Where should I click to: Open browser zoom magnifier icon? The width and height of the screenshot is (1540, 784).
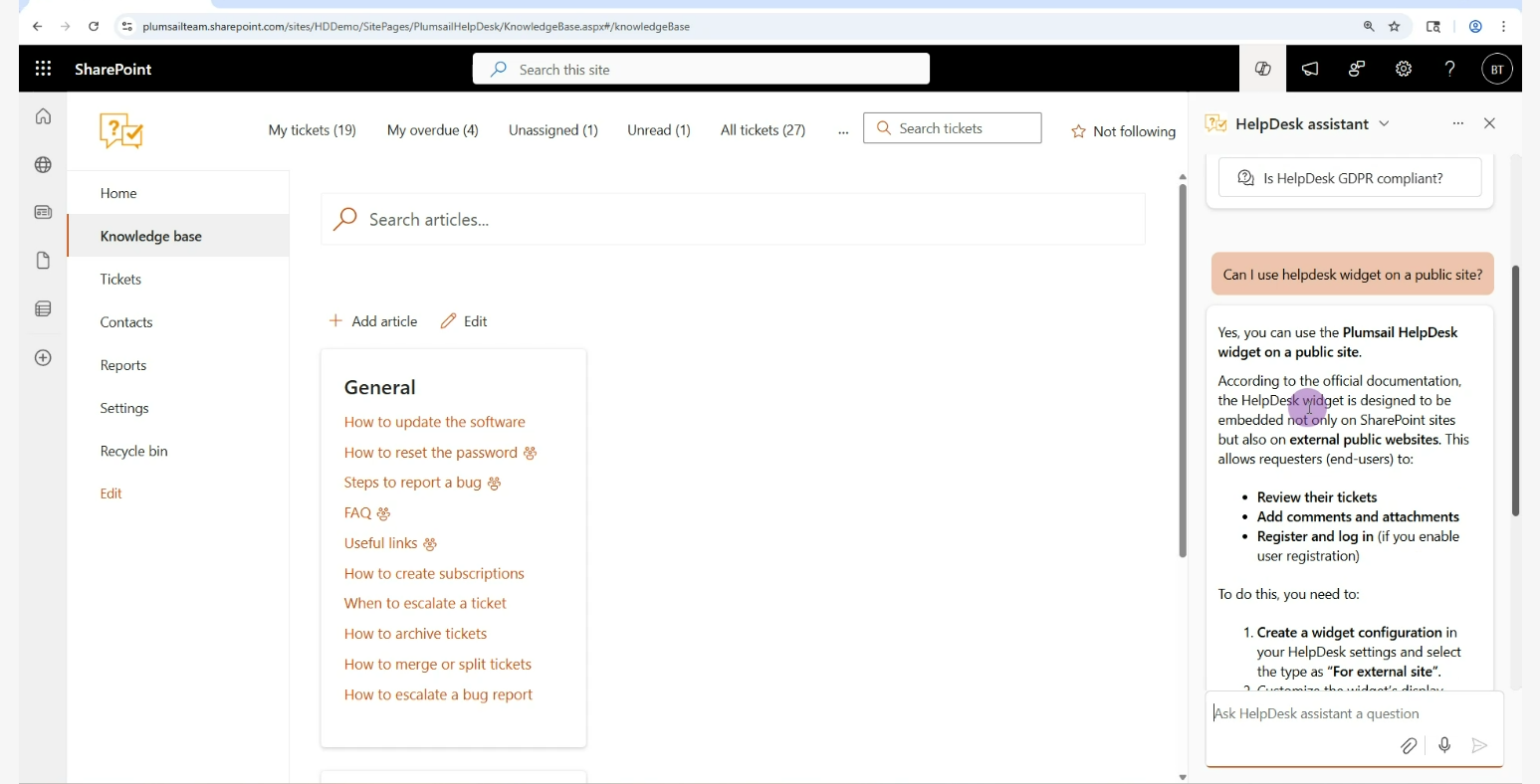1369,27
